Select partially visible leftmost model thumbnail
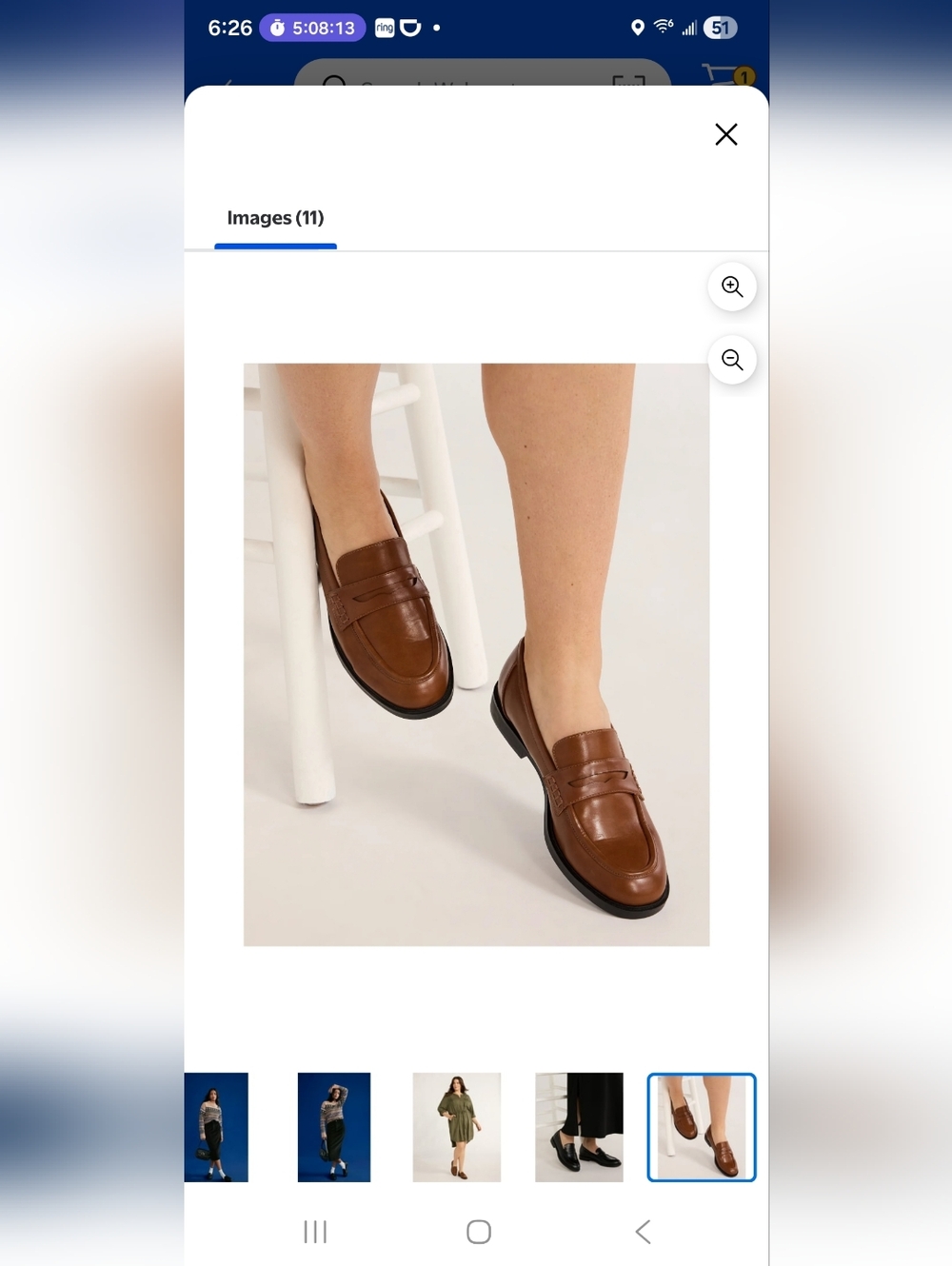This screenshot has height=1266, width=952. click(x=216, y=1127)
